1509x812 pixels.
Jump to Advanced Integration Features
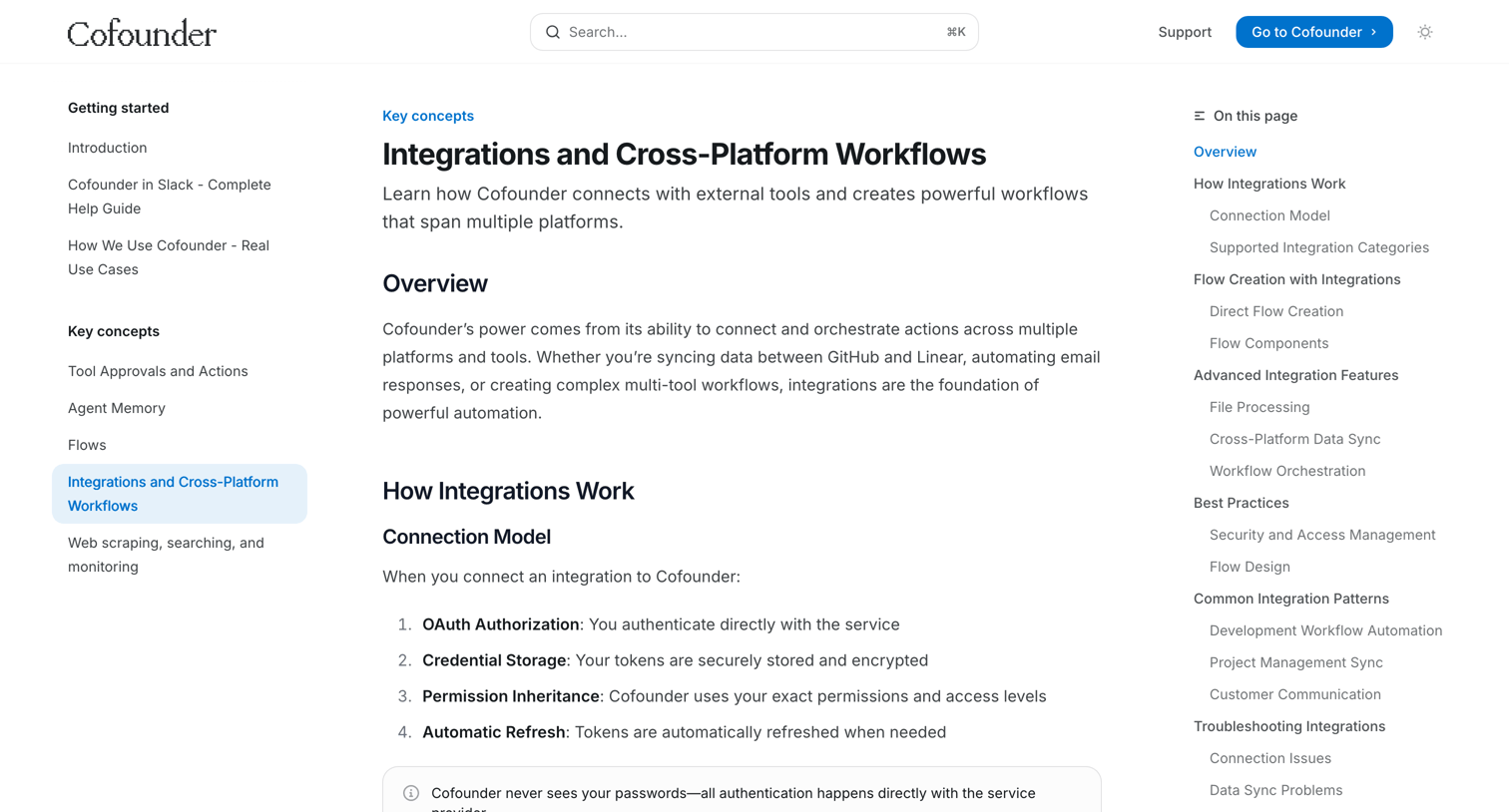point(1296,375)
